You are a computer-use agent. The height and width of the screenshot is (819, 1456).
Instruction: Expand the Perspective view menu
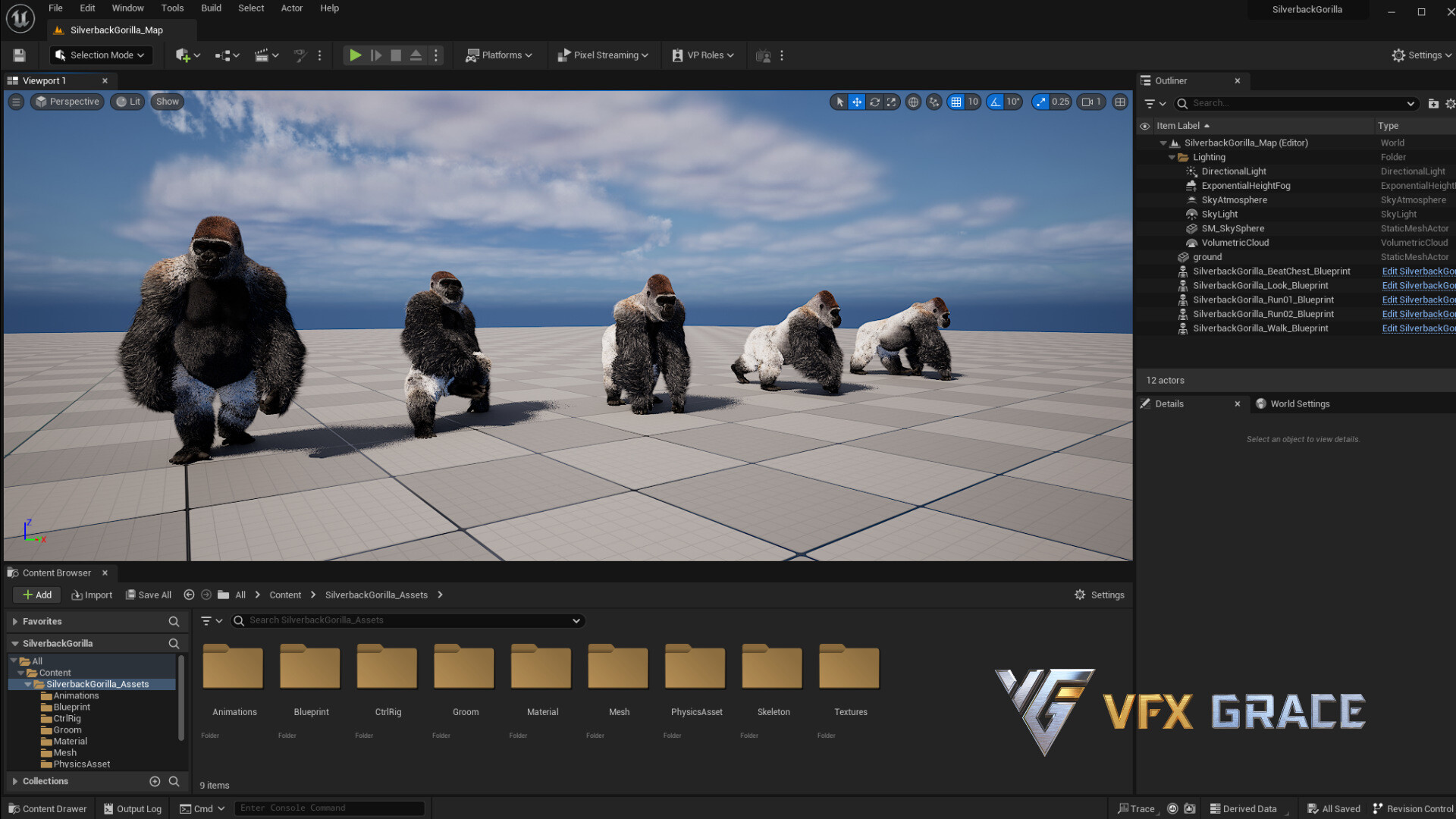tap(67, 101)
